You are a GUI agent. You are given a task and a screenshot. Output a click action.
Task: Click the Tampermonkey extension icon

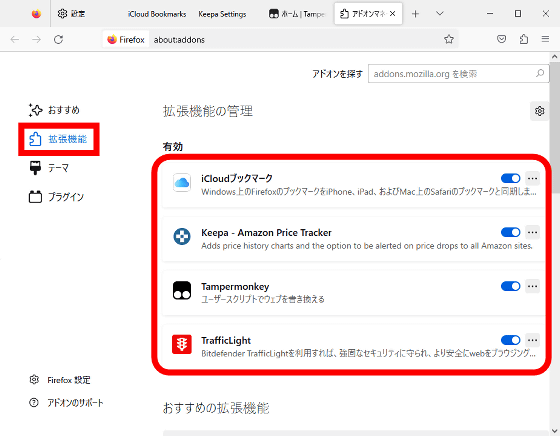click(x=182, y=291)
